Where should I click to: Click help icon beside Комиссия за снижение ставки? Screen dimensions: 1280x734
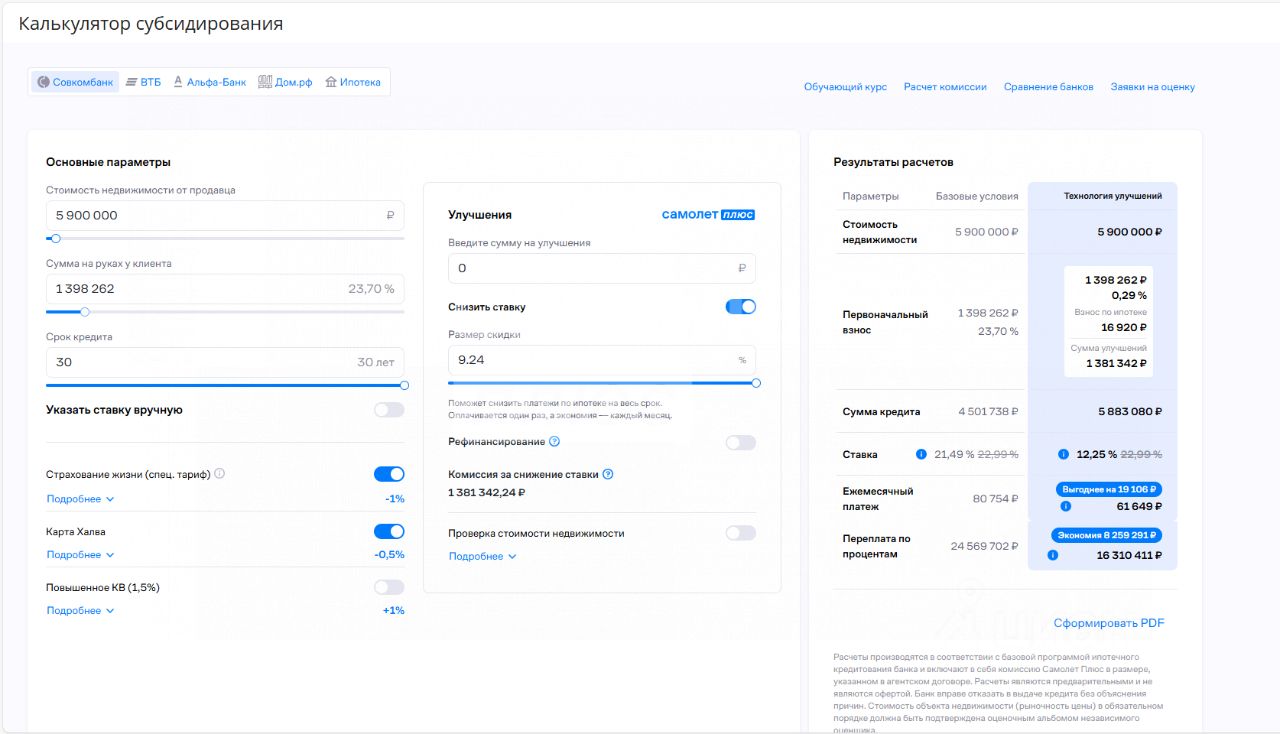coord(607,475)
